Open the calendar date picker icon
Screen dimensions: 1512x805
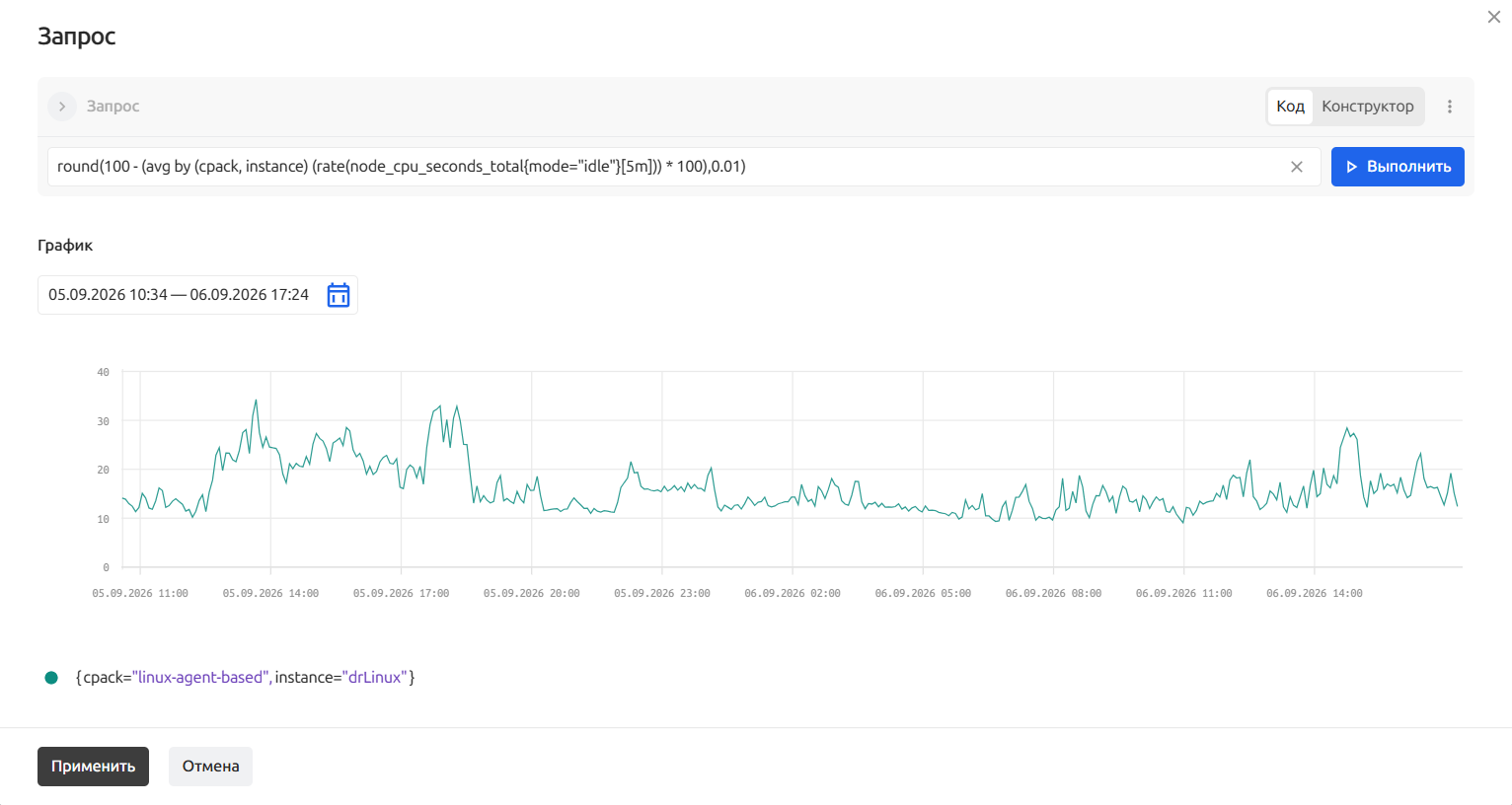click(339, 295)
